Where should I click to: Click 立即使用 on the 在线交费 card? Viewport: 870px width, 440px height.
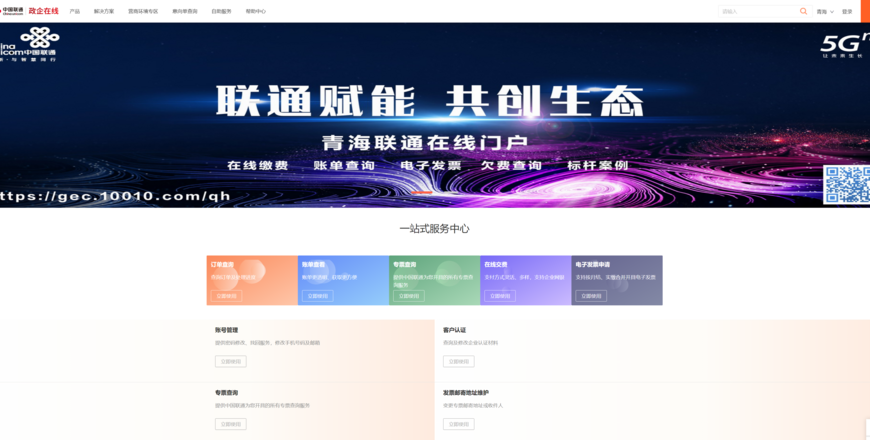500,296
